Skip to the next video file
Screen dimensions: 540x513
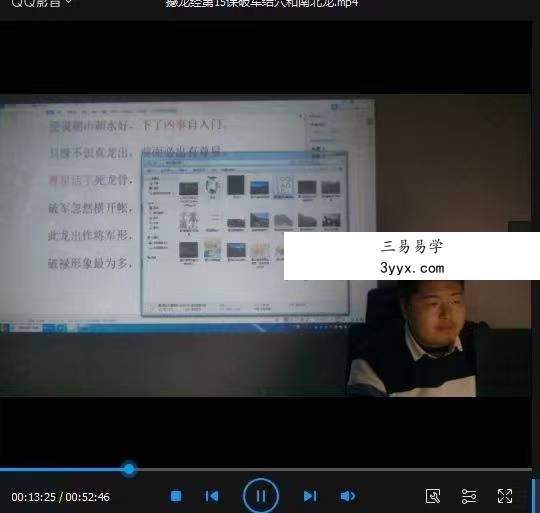coord(310,496)
